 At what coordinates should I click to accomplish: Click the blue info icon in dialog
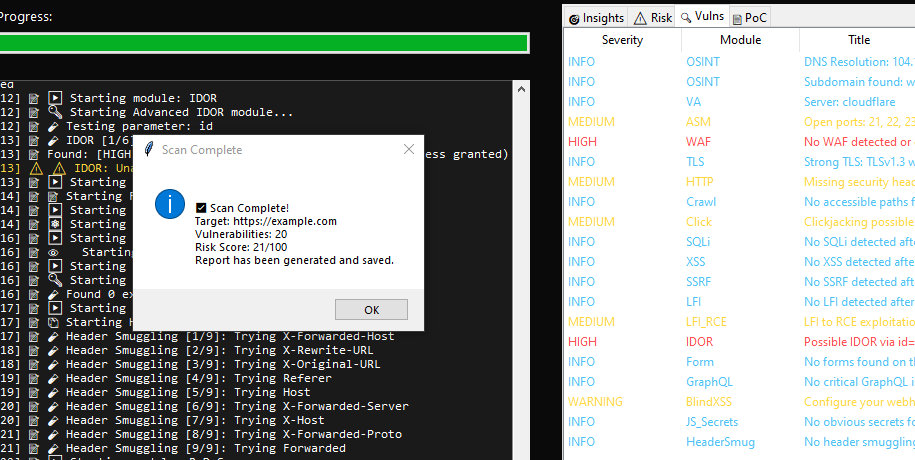point(170,206)
